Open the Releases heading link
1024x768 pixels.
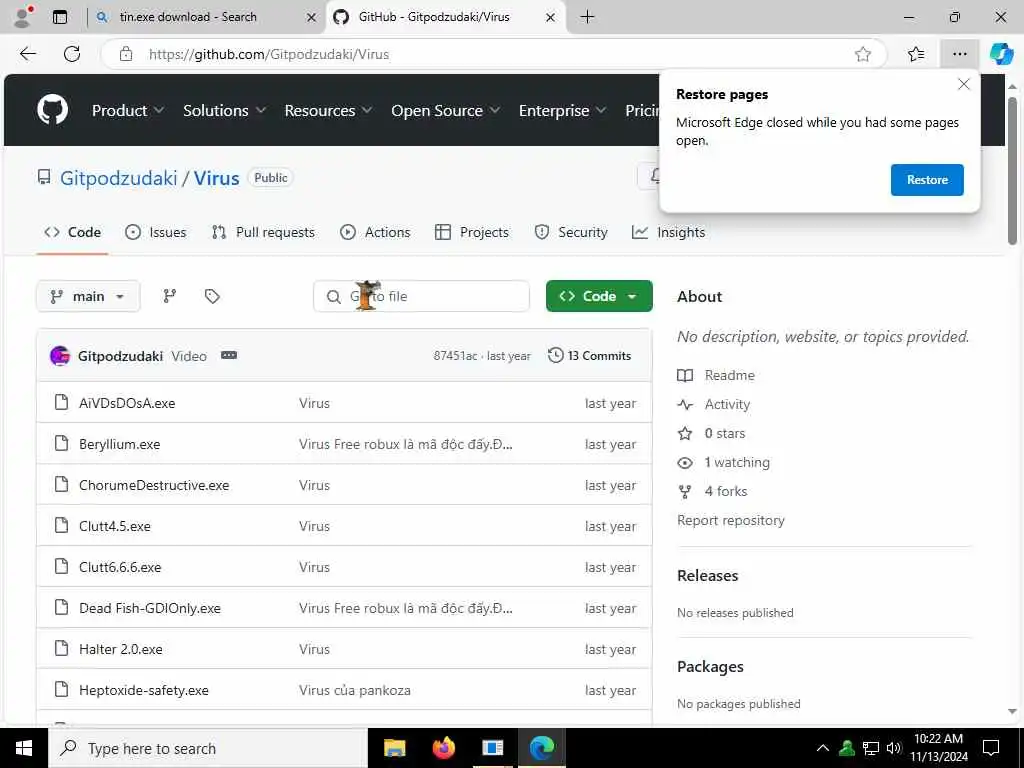[x=707, y=575]
